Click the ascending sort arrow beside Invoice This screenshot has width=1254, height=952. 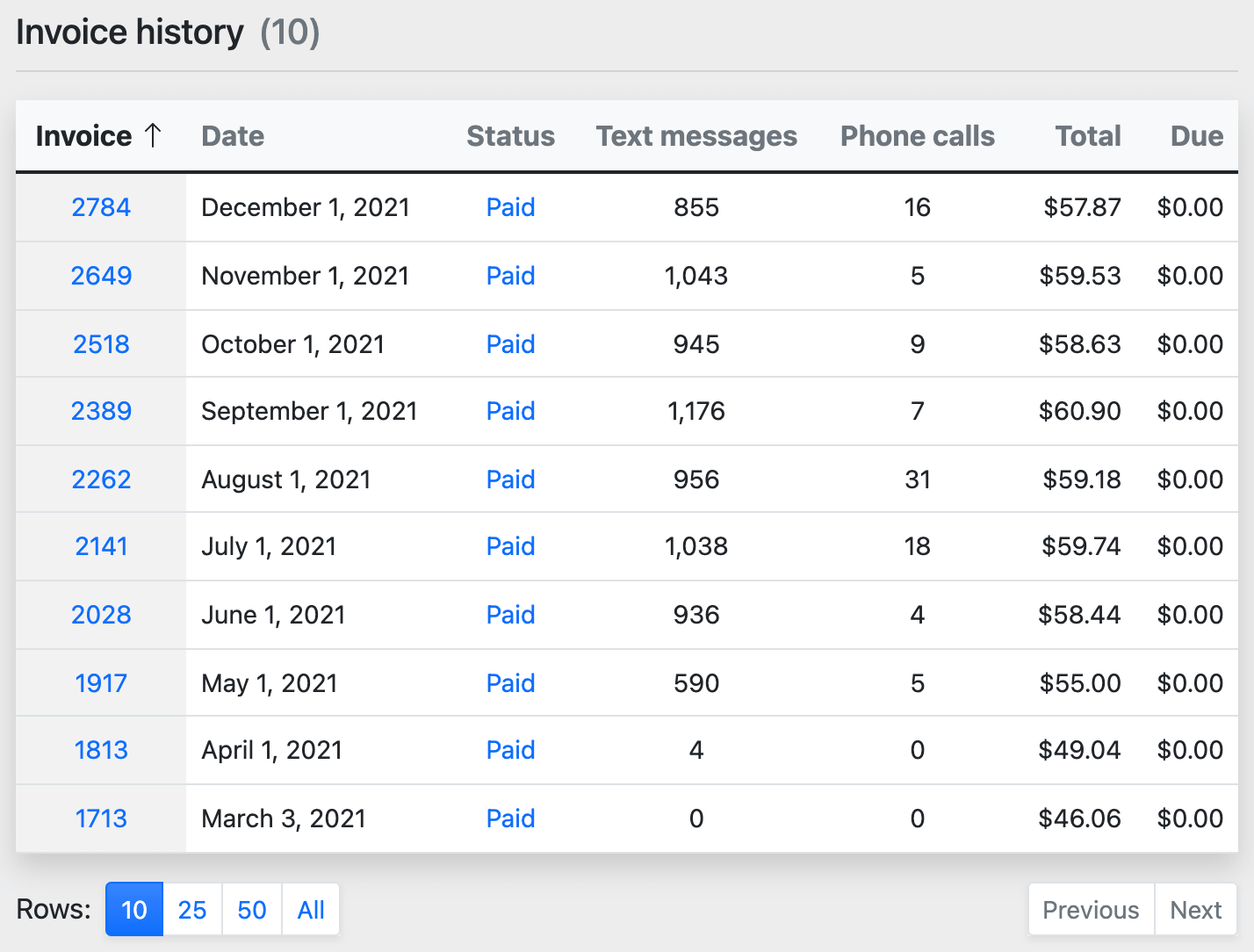pyautogui.click(x=153, y=135)
